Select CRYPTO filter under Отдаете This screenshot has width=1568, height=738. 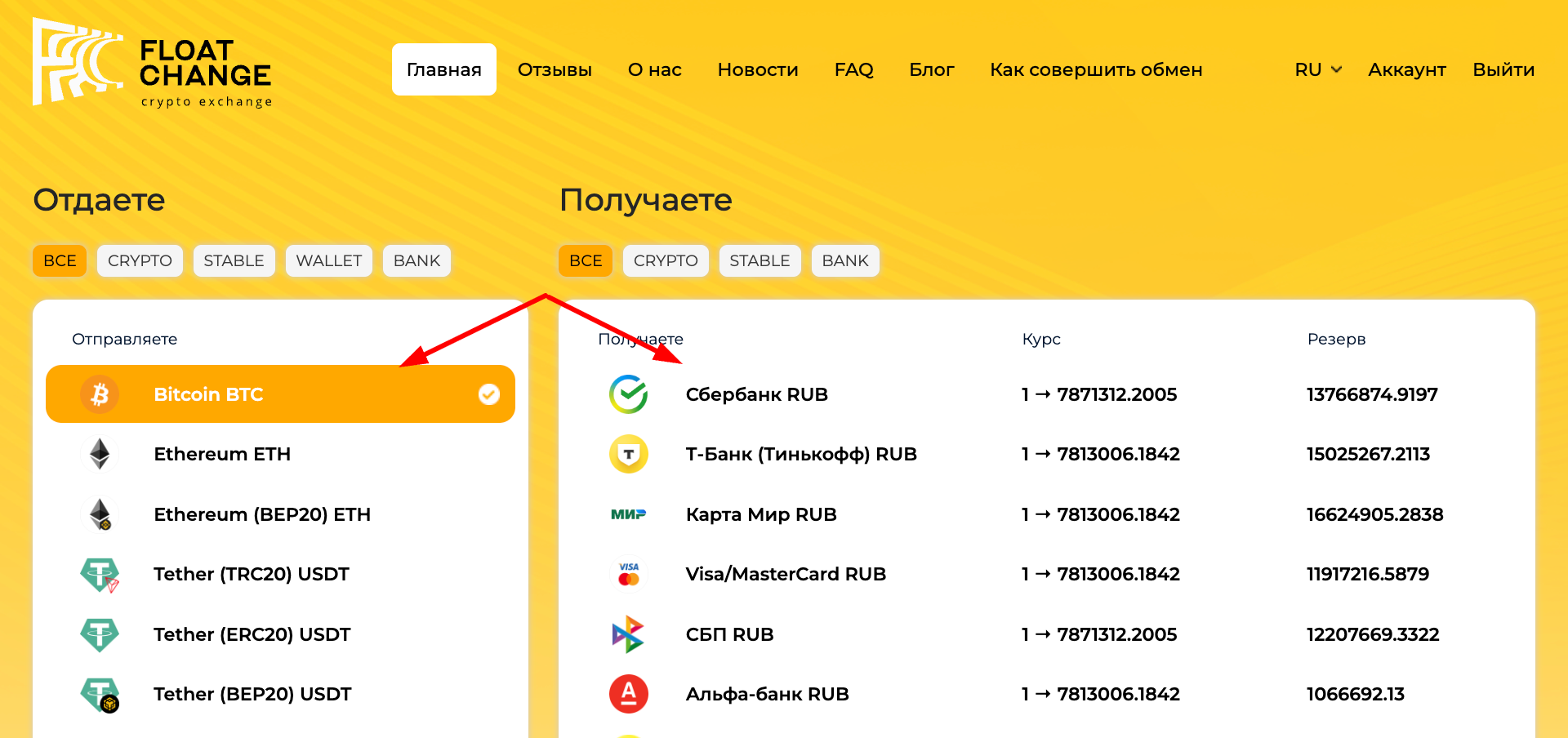coord(140,260)
